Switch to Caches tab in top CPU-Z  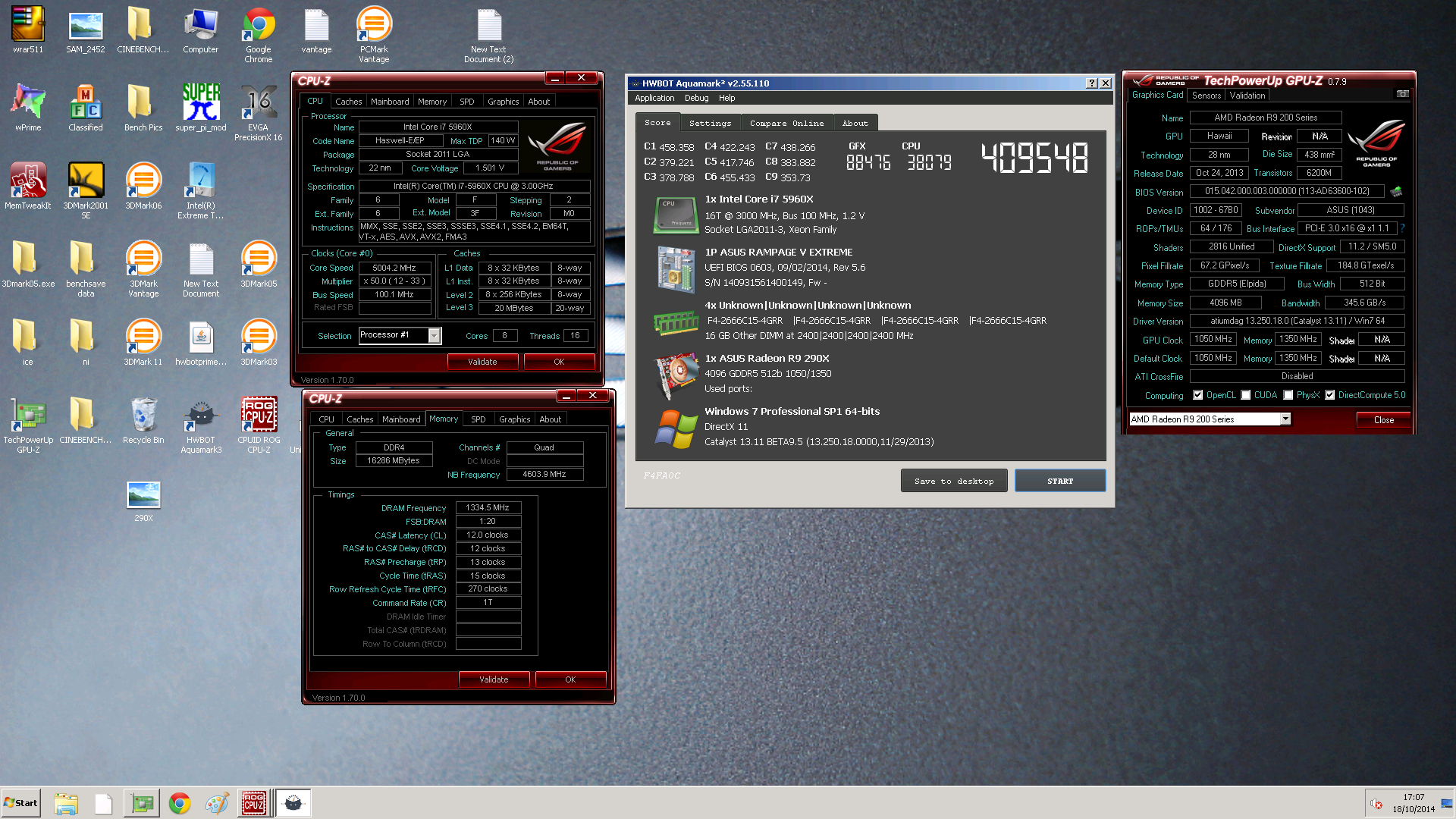[x=348, y=101]
